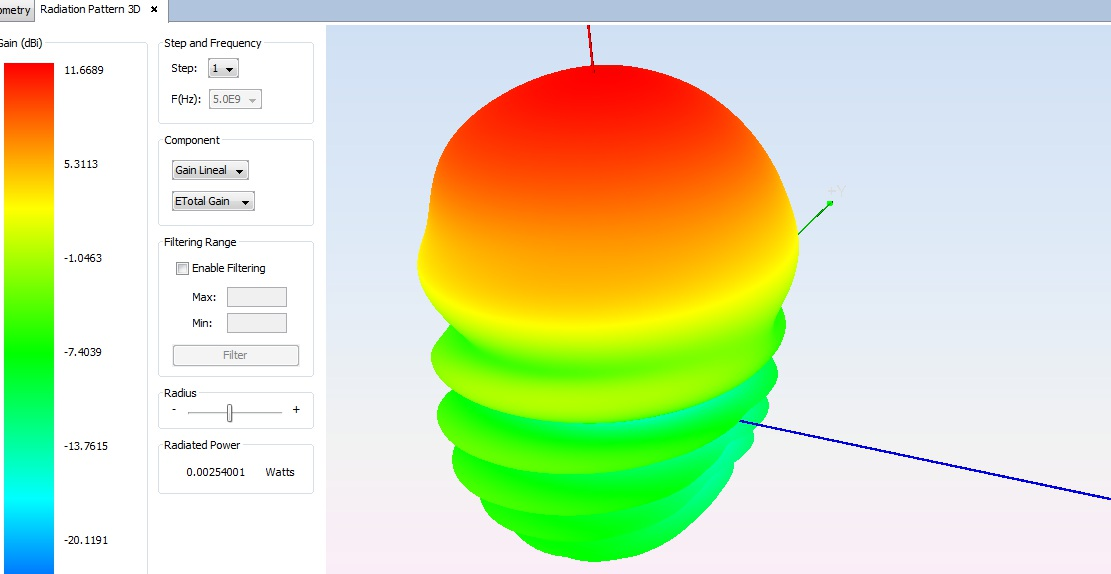Close the Radiation Pattern 3D tab
Screen dimensions: 1111x574
pyautogui.click(x=154, y=9)
